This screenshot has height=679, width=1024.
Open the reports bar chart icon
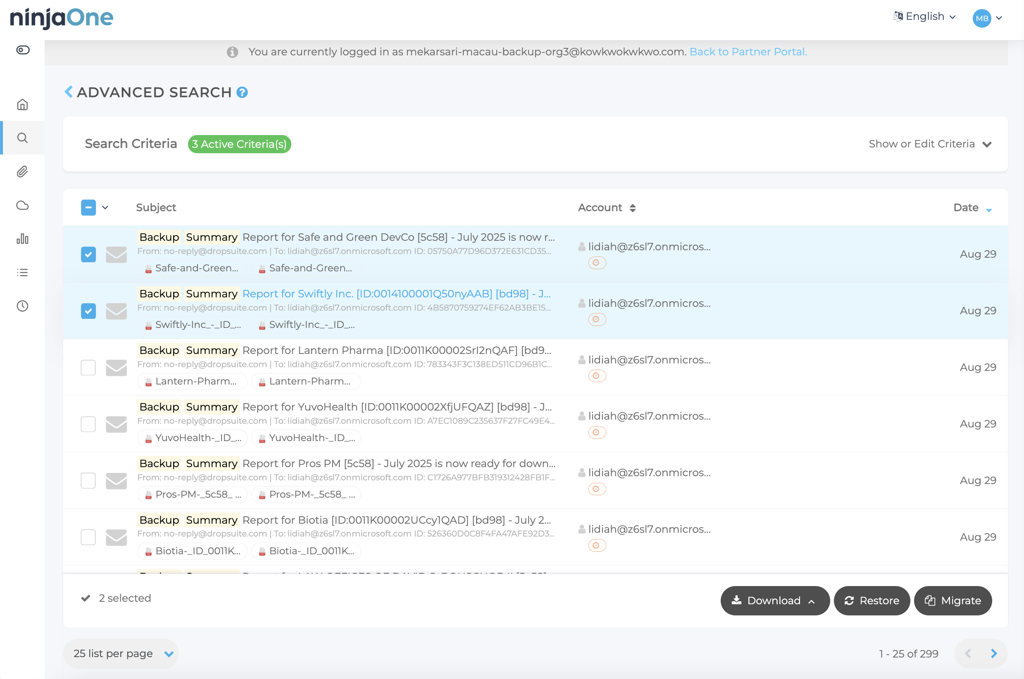[x=22, y=239]
